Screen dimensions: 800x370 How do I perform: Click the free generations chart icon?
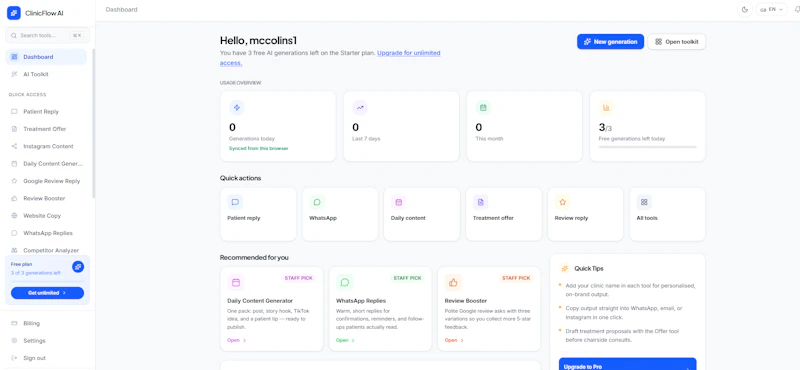tap(607, 108)
